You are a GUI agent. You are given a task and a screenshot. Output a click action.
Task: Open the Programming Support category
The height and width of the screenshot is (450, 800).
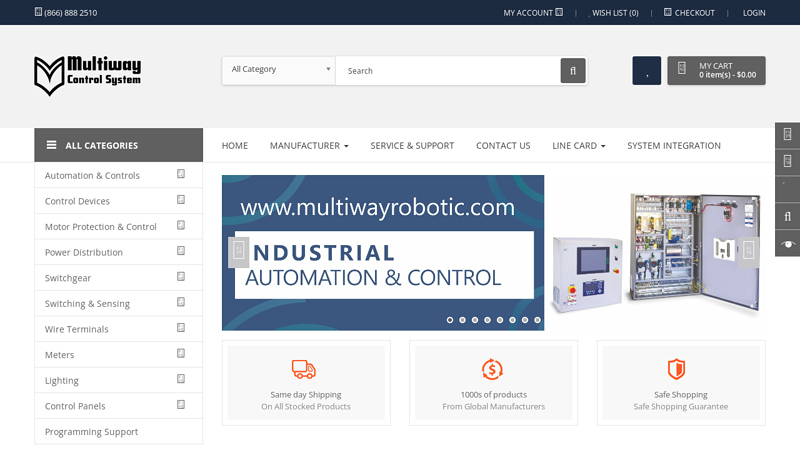(x=91, y=432)
